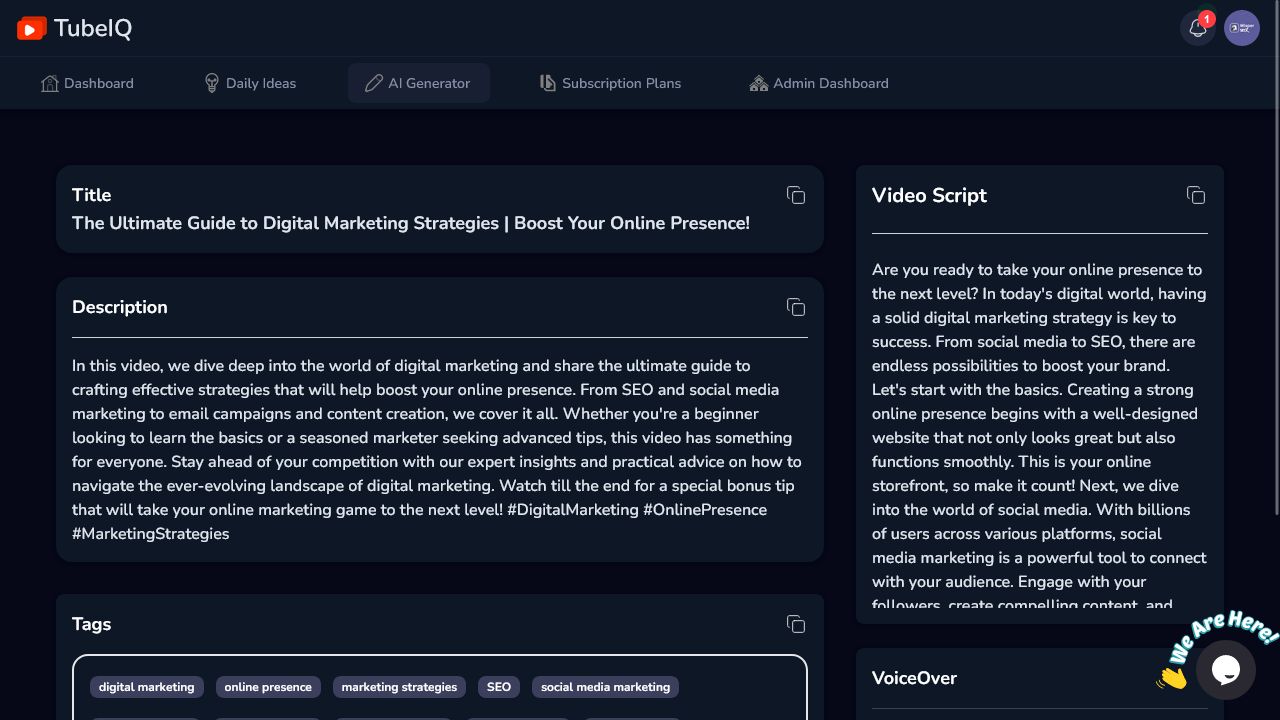Screen dimensions: 1280x720
Task: Select the 'social media marketing' tag
Action: [605, 687]
